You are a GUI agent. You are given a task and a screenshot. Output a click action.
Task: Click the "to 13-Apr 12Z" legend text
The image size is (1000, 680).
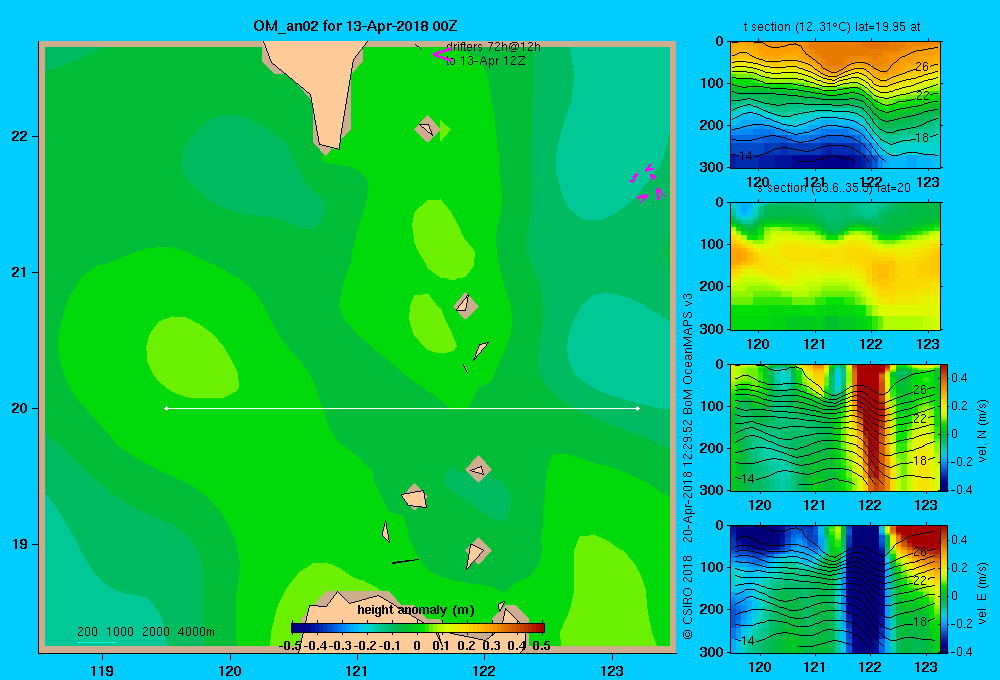coord(485,61)
